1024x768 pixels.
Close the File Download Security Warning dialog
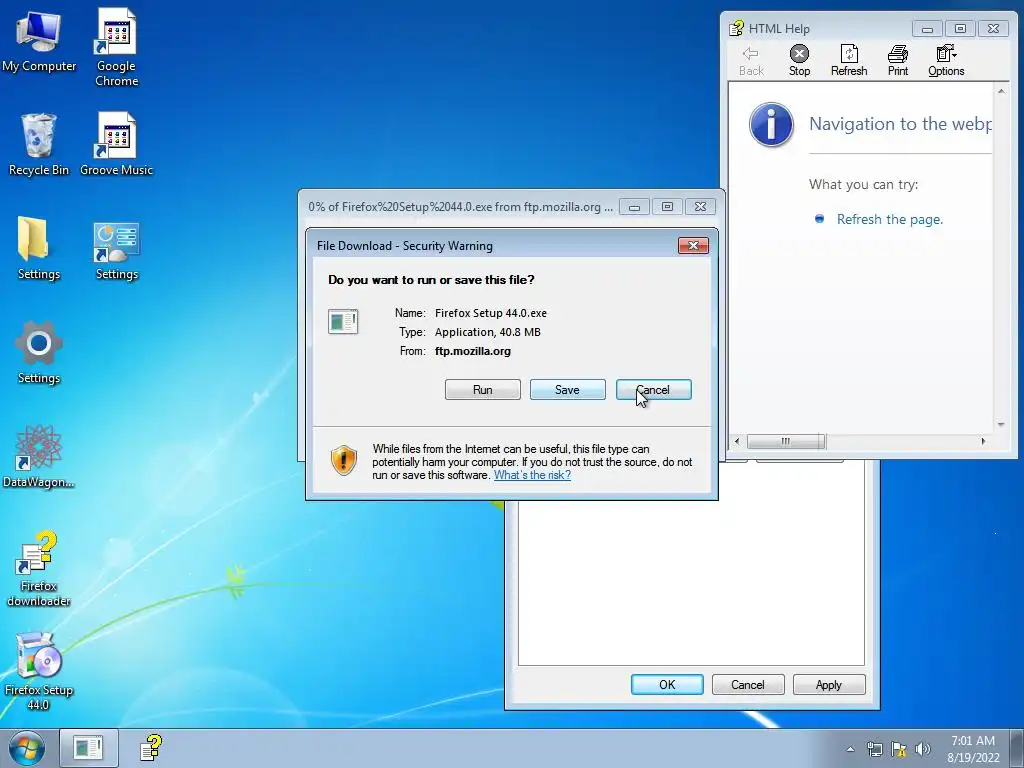(694, 246)
